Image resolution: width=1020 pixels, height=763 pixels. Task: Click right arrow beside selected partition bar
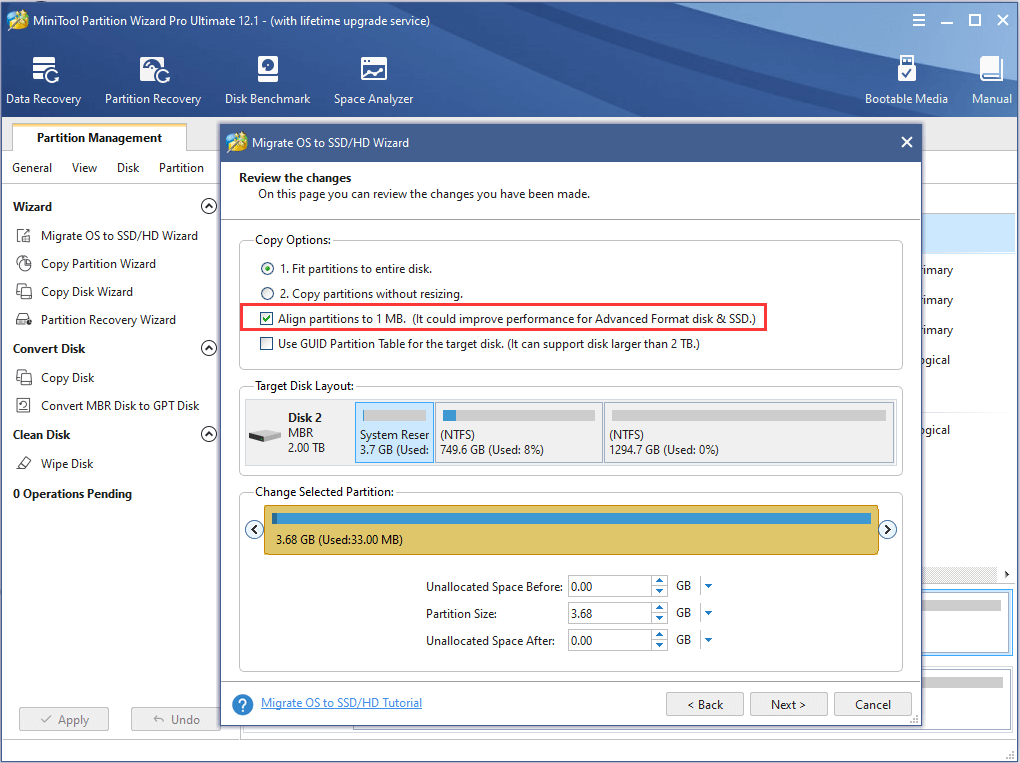pyautogui.click(x=887, y=529)
